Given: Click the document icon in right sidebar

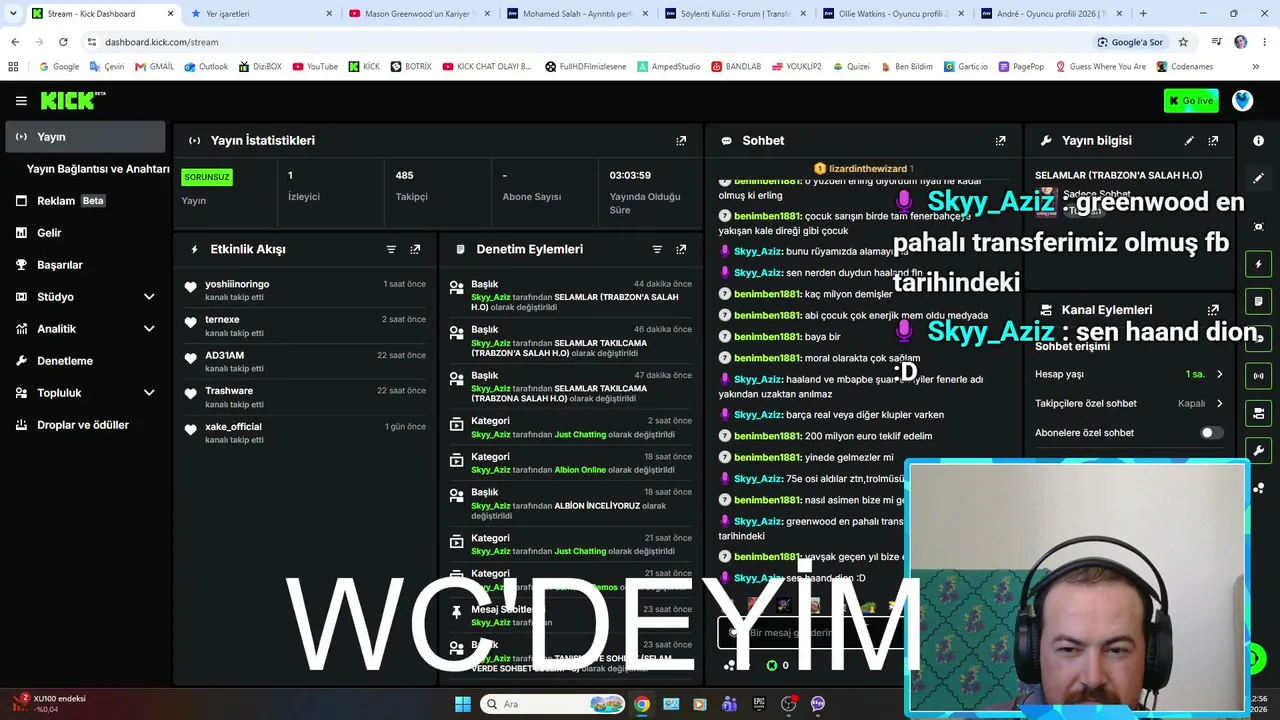Looking at the screenshot, I should 1258,301.
